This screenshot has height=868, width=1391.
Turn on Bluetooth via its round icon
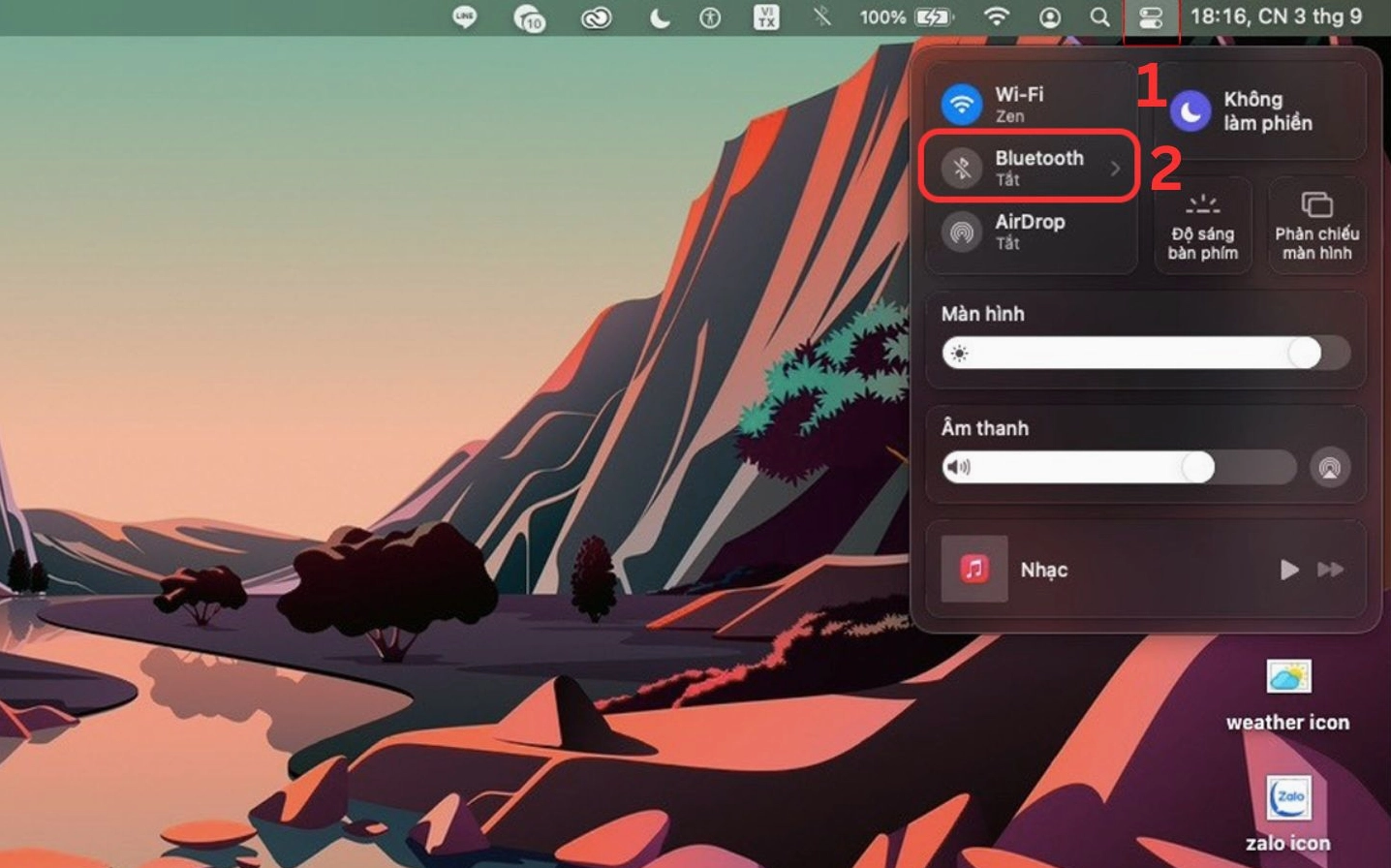coord(962,168)
